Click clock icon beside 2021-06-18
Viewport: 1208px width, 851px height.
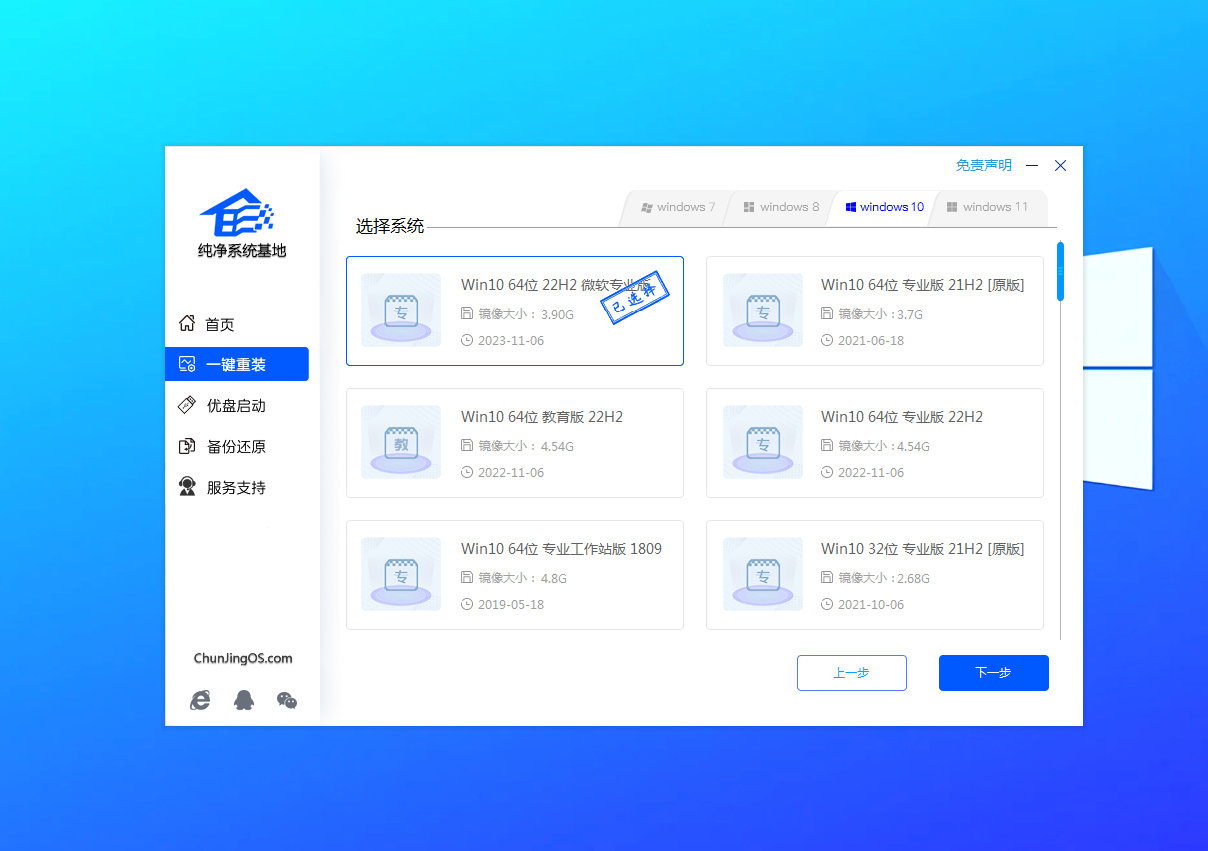827,340
